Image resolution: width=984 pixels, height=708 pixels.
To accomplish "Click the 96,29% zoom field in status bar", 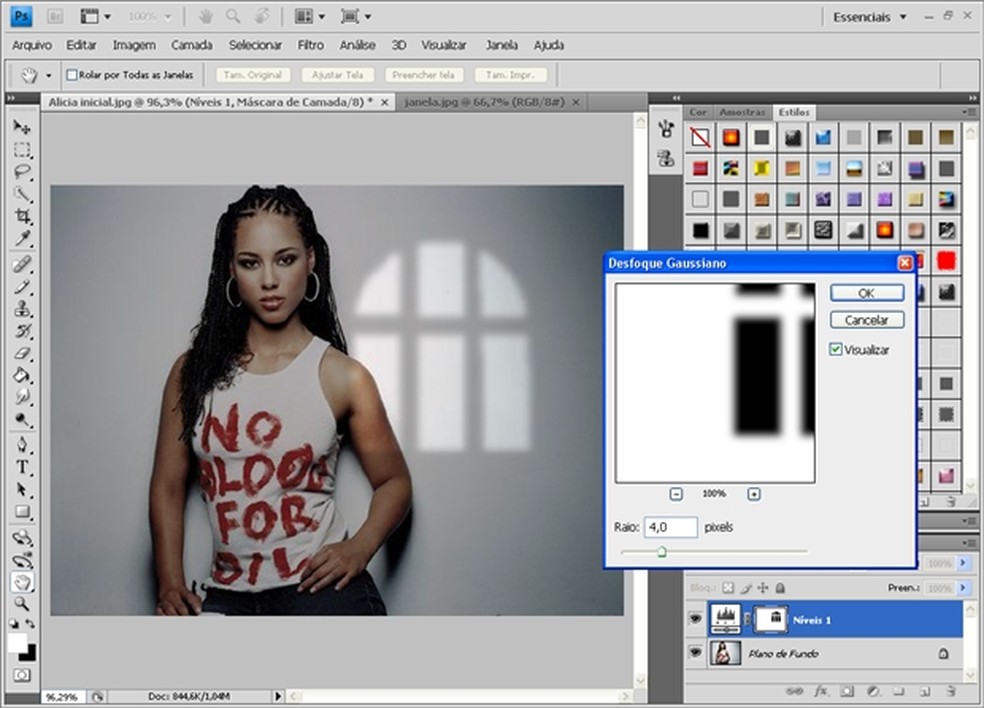I will (62, 697).
